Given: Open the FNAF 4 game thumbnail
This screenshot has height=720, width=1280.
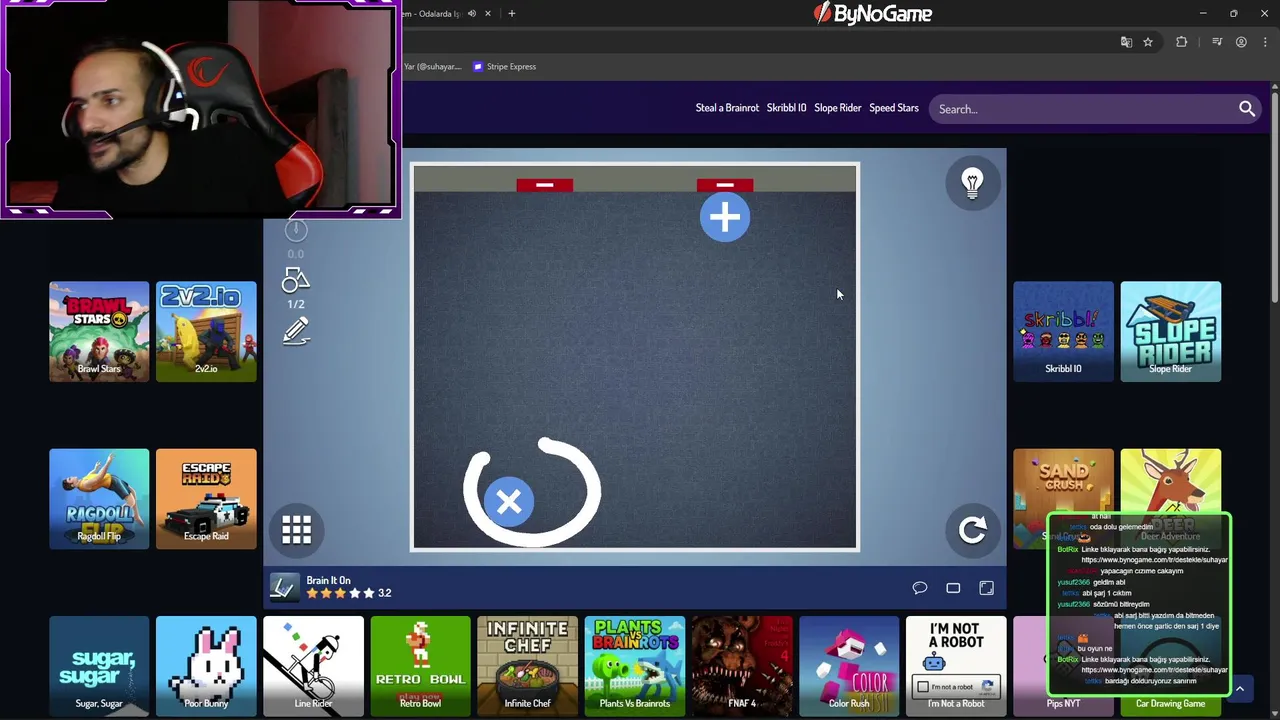Looking at the screenshot, I should click(742, 666).
